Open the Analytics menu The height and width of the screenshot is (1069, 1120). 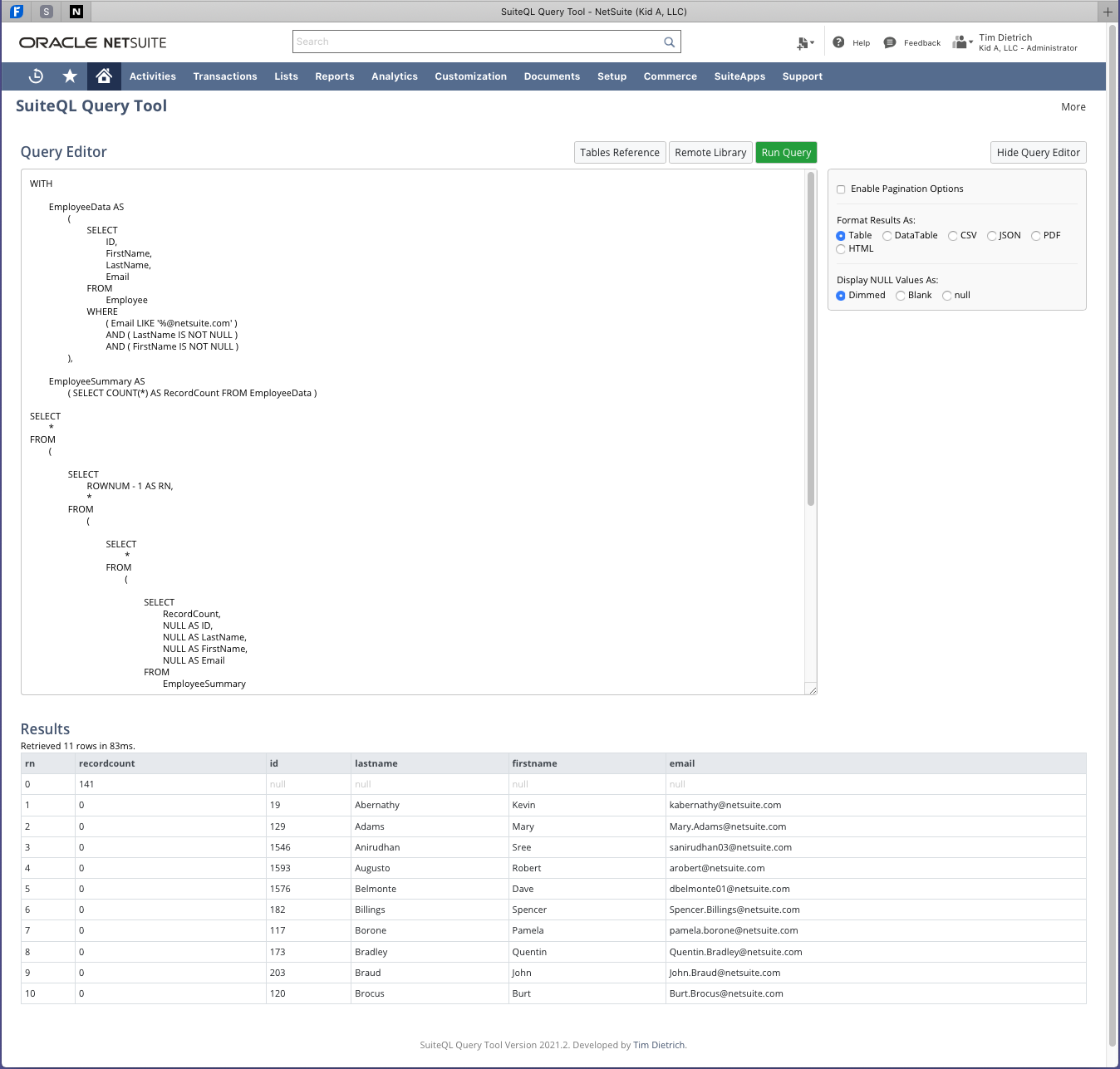pos(395,76)
